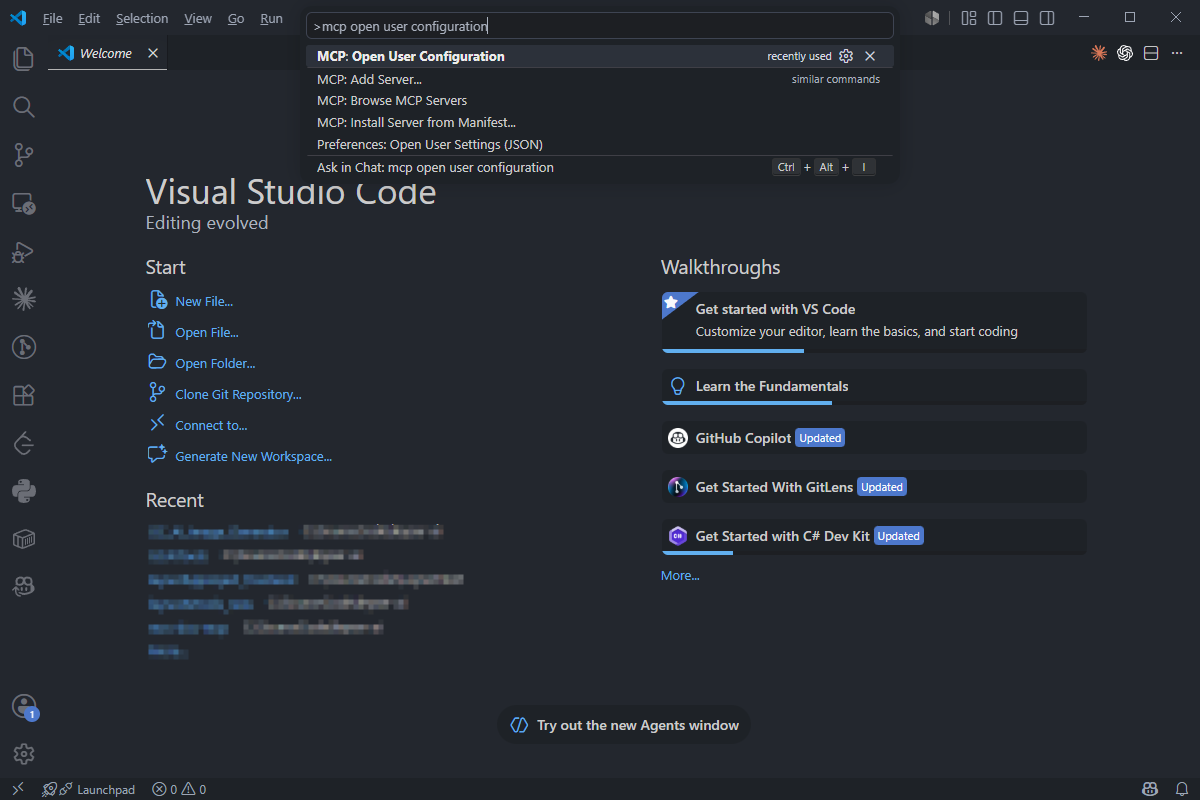Viewport: 1200px width, 800px height.
Task: Click the hexagon icon in the title bar
Action: tap(932, 18)
